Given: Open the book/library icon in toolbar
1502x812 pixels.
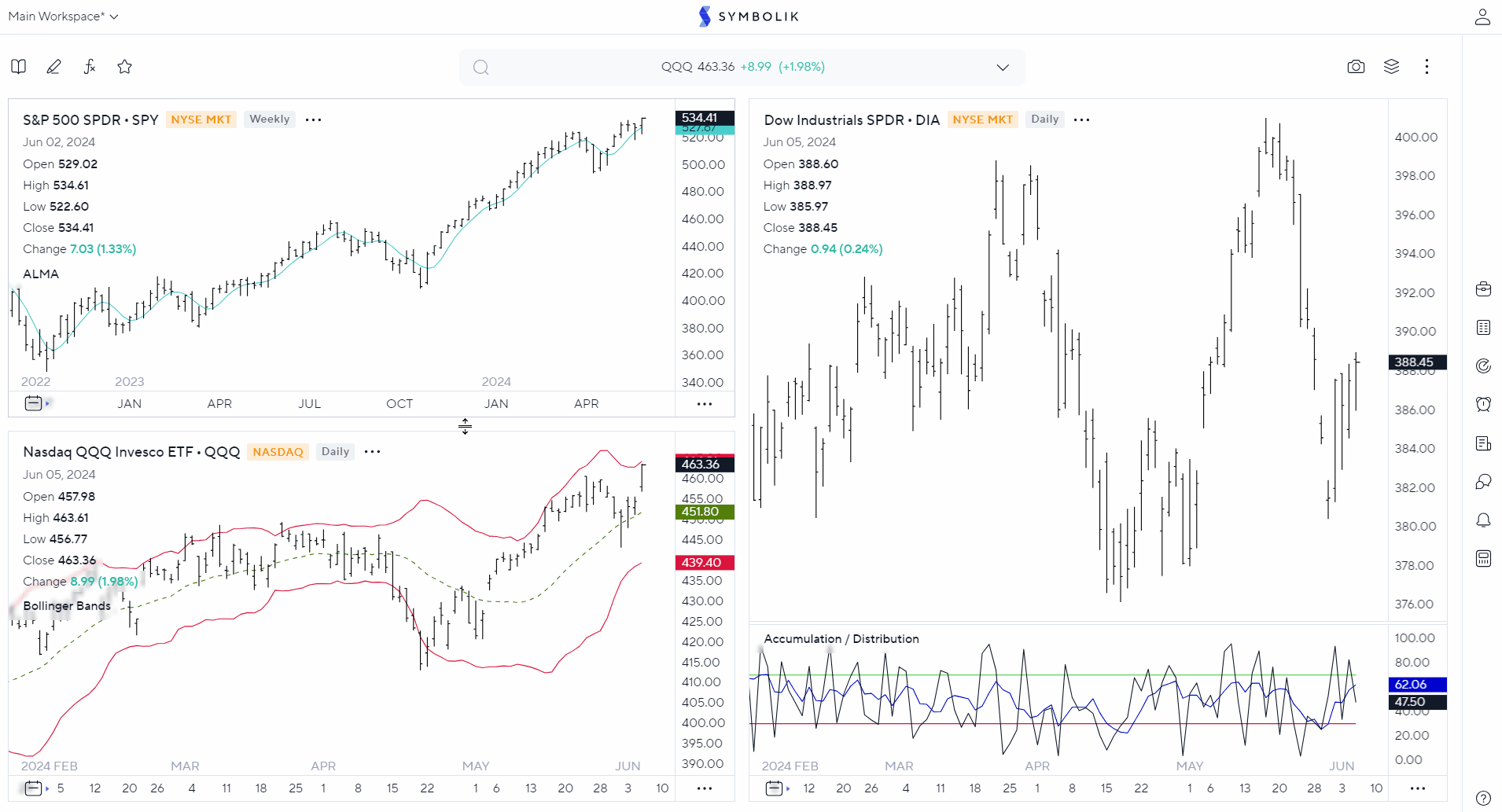Looking at the screenshot, I should (x=19, y=67).
